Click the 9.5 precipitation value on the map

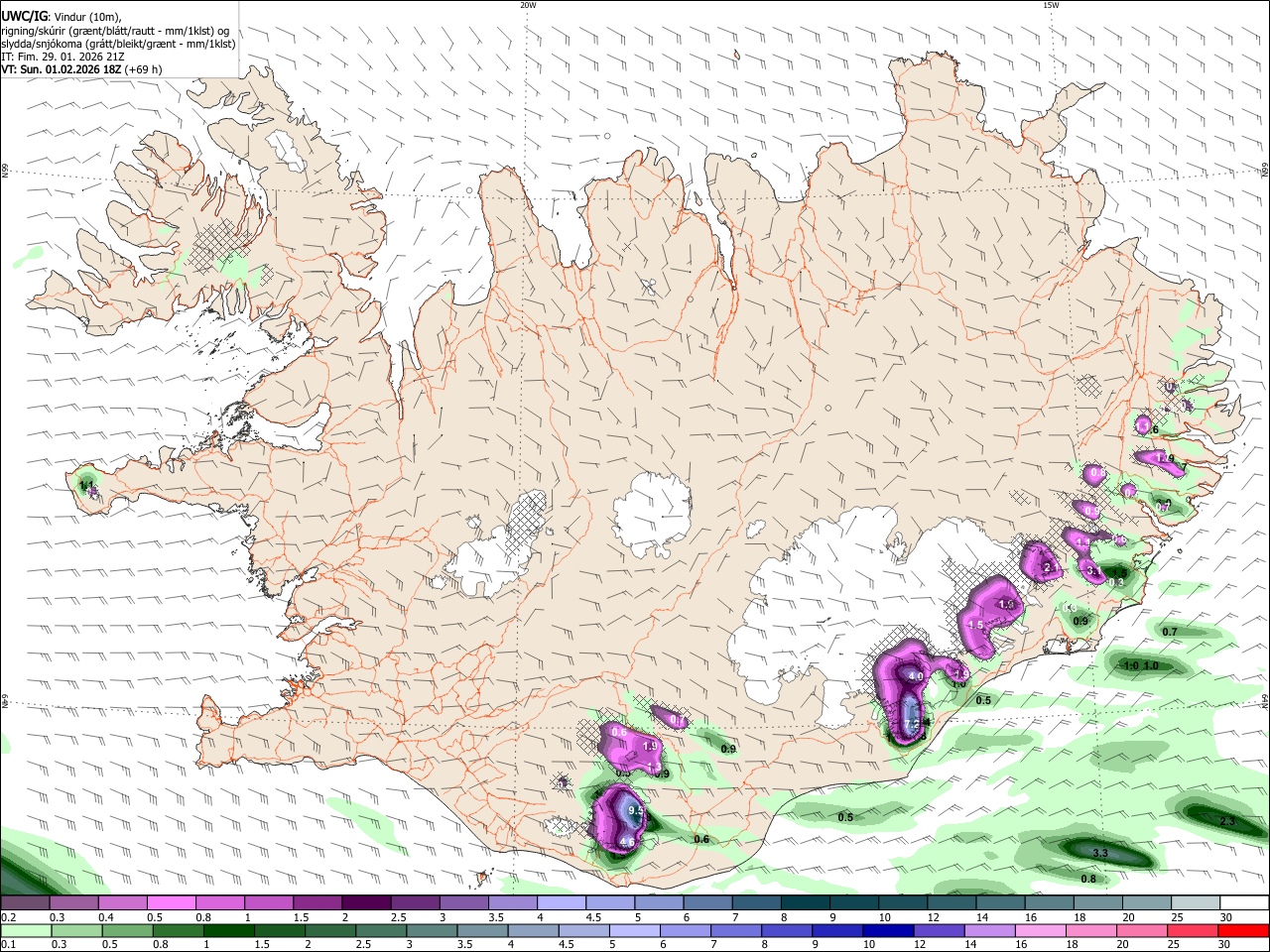point(637,810)
